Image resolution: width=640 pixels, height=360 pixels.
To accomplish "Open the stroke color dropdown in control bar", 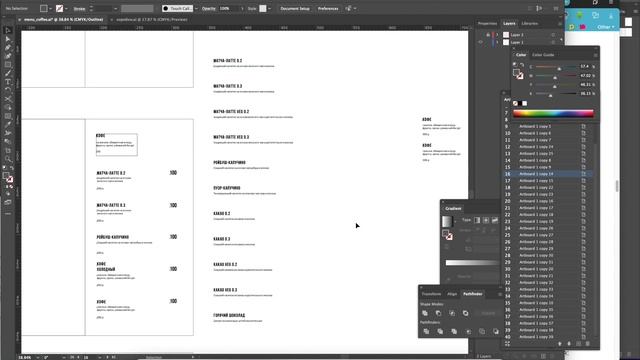I will pyautogui.click(x=66, y=9).
